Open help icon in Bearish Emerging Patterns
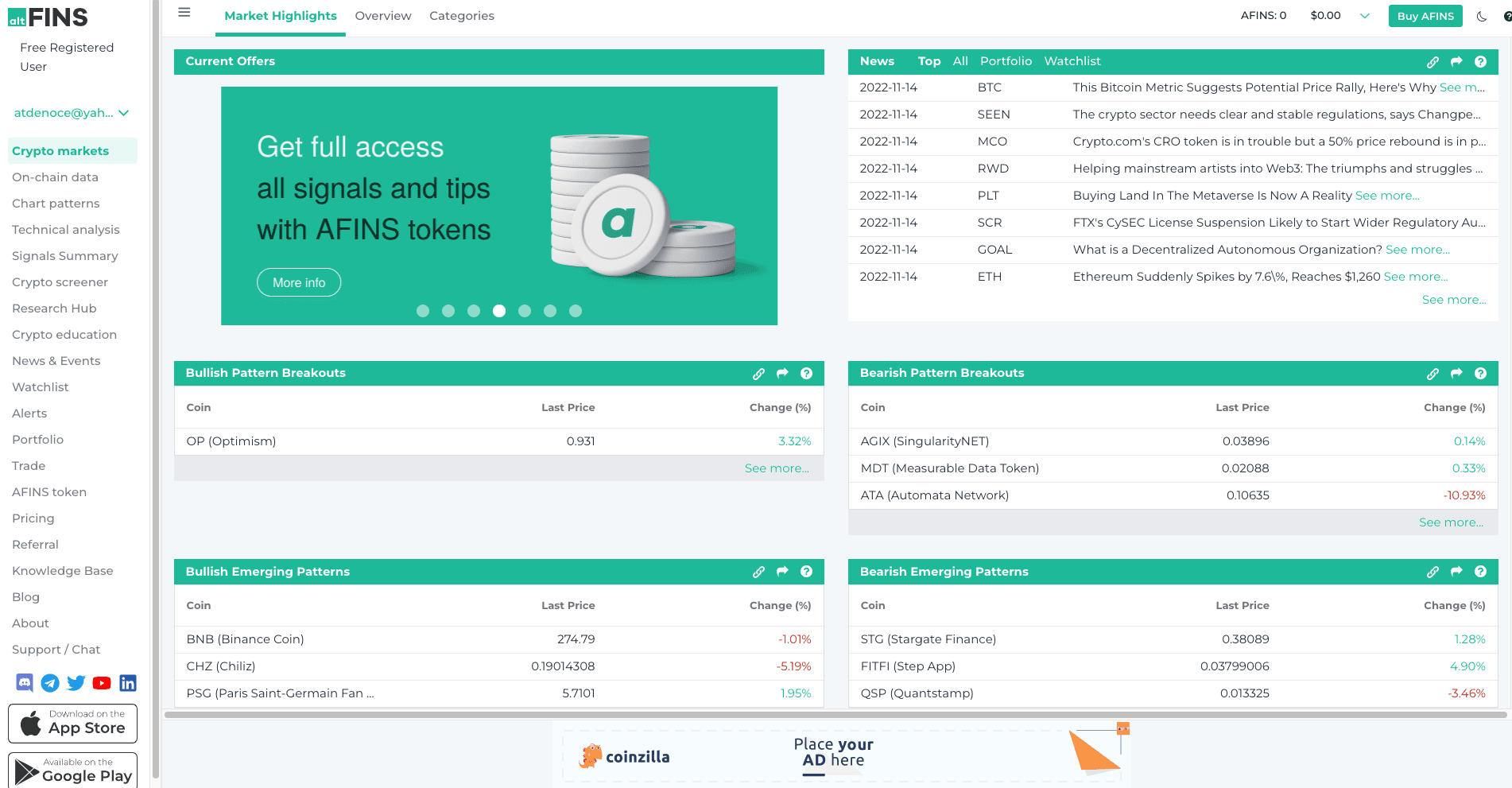 (1480, 572)
